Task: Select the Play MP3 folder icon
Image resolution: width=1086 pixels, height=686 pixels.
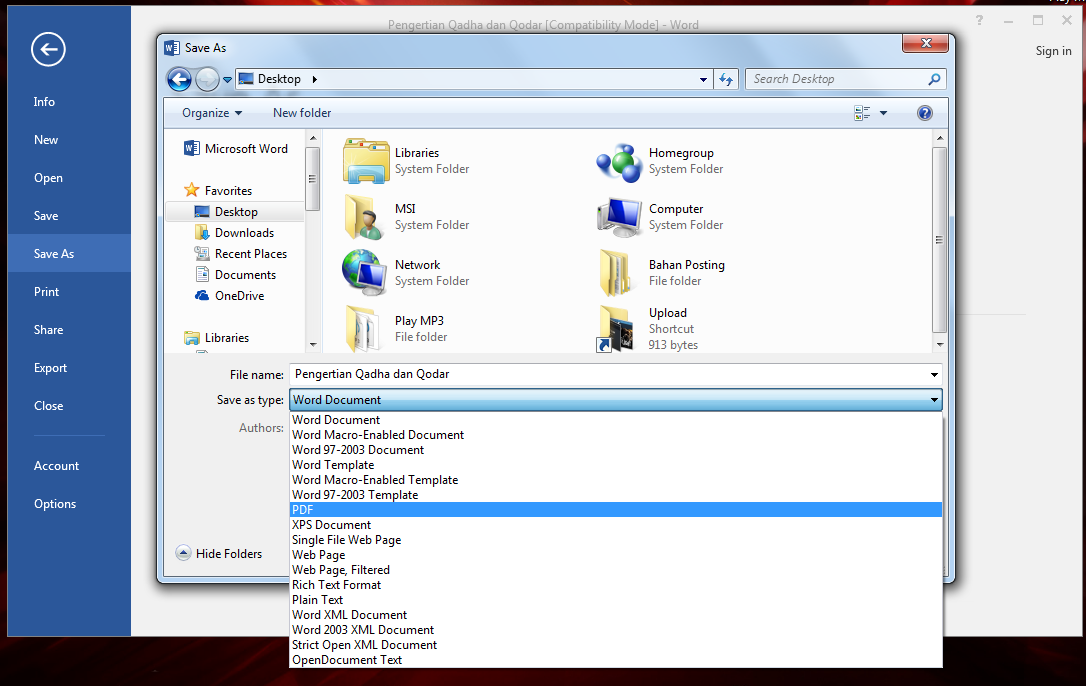Action: pyautogui.click(x=364, y=328)
